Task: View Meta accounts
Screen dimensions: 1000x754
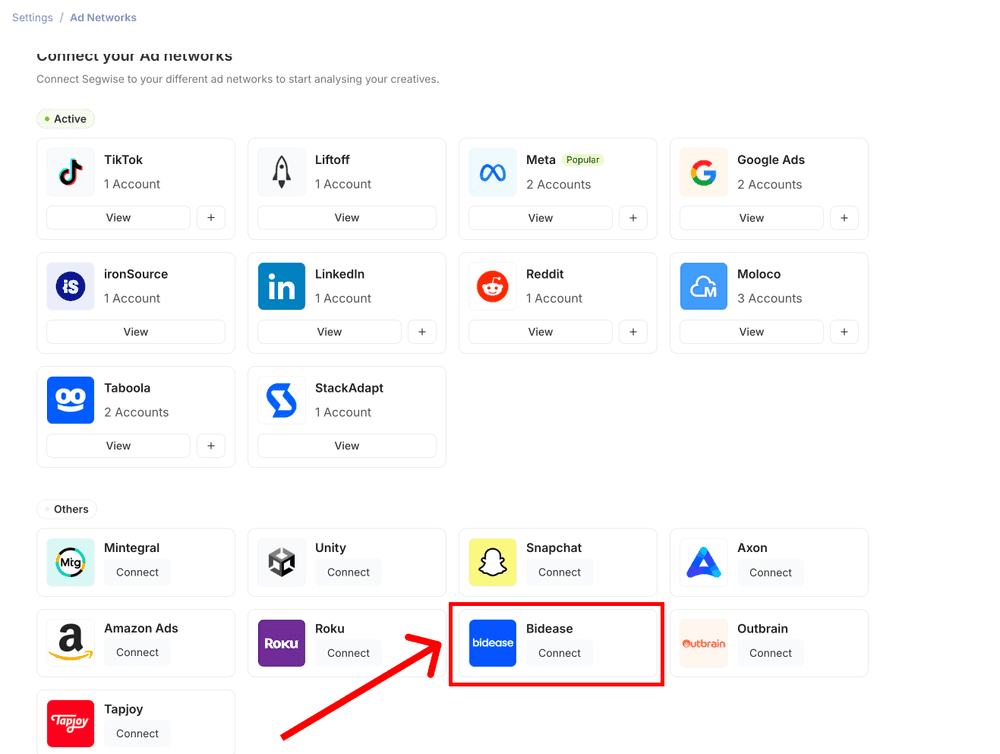Action: [540, 218]
